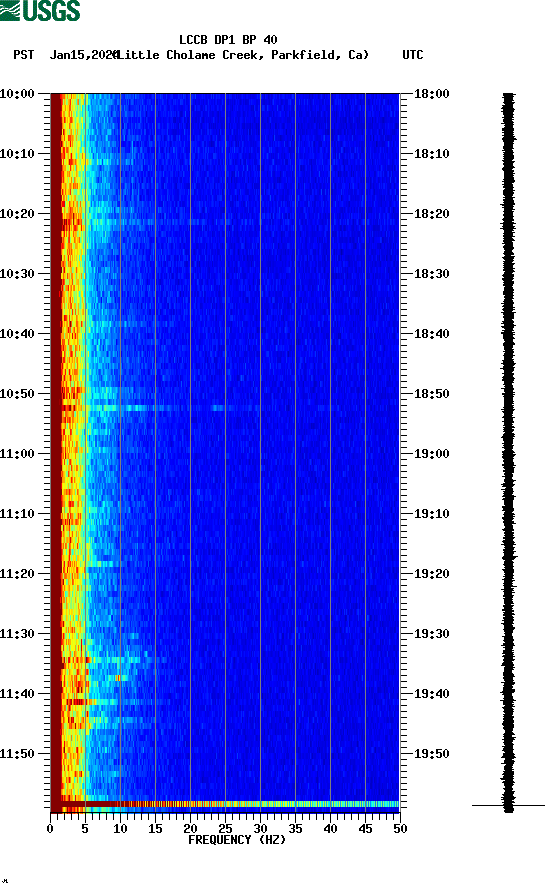
Task: Click the '19:20' UTC time label
Action: 432,573
